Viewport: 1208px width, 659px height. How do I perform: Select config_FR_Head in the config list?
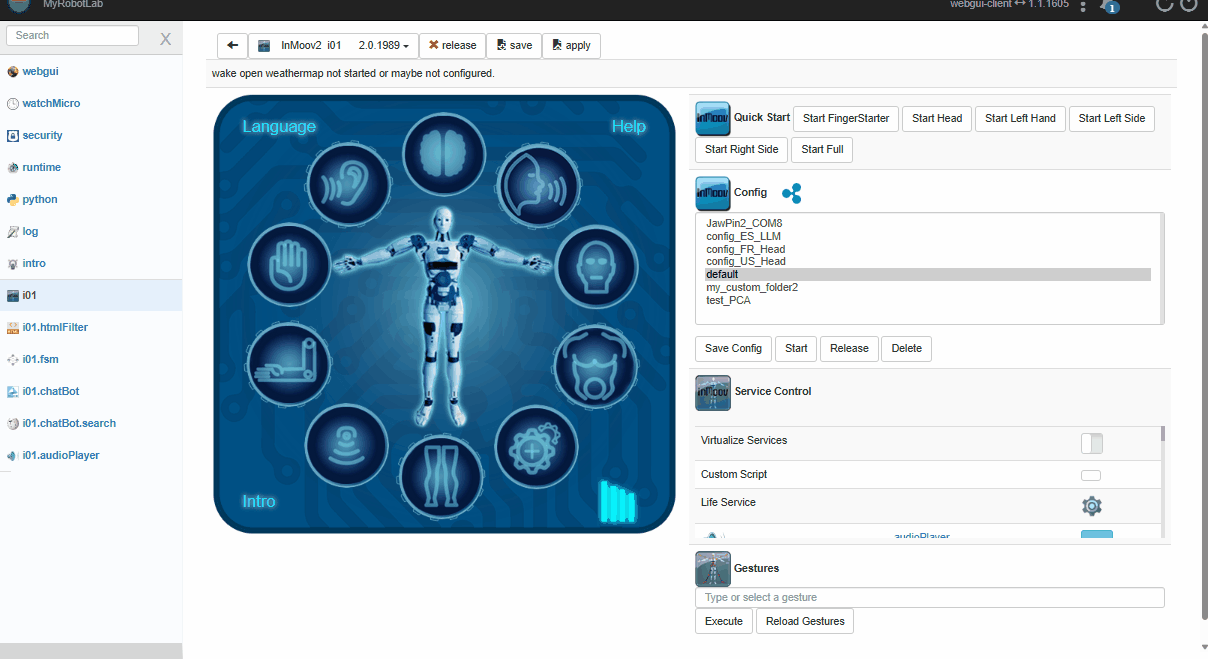click(x=745, y=249)
